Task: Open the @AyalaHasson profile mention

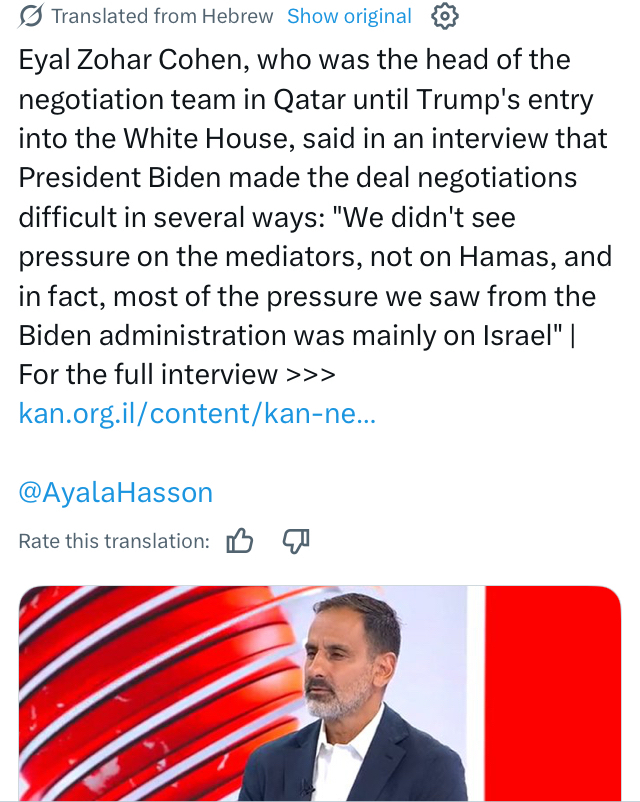Action: point(115,492)
